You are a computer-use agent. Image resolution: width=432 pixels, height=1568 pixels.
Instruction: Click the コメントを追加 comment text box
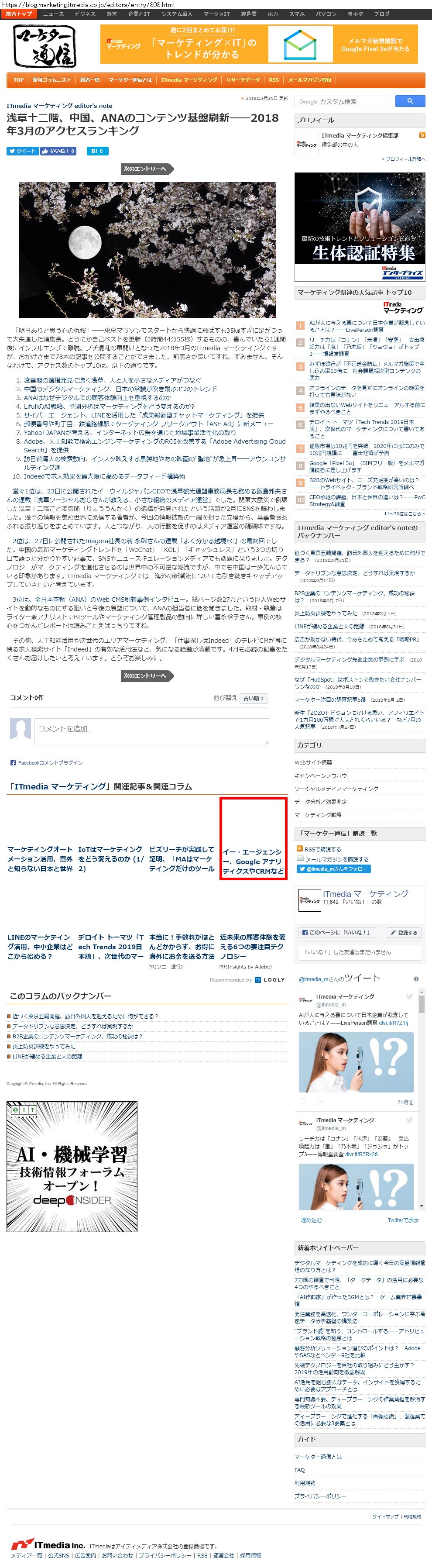pyautogui.click(x=151, y=731)
